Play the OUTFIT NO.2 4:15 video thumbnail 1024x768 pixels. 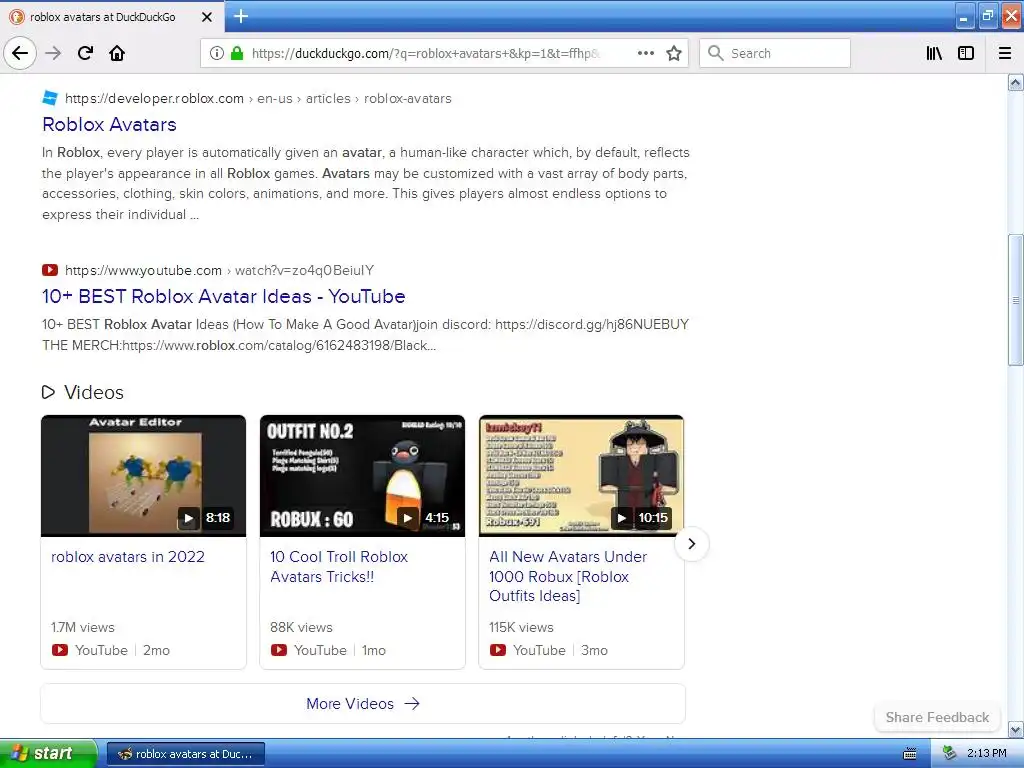point(362,475)
